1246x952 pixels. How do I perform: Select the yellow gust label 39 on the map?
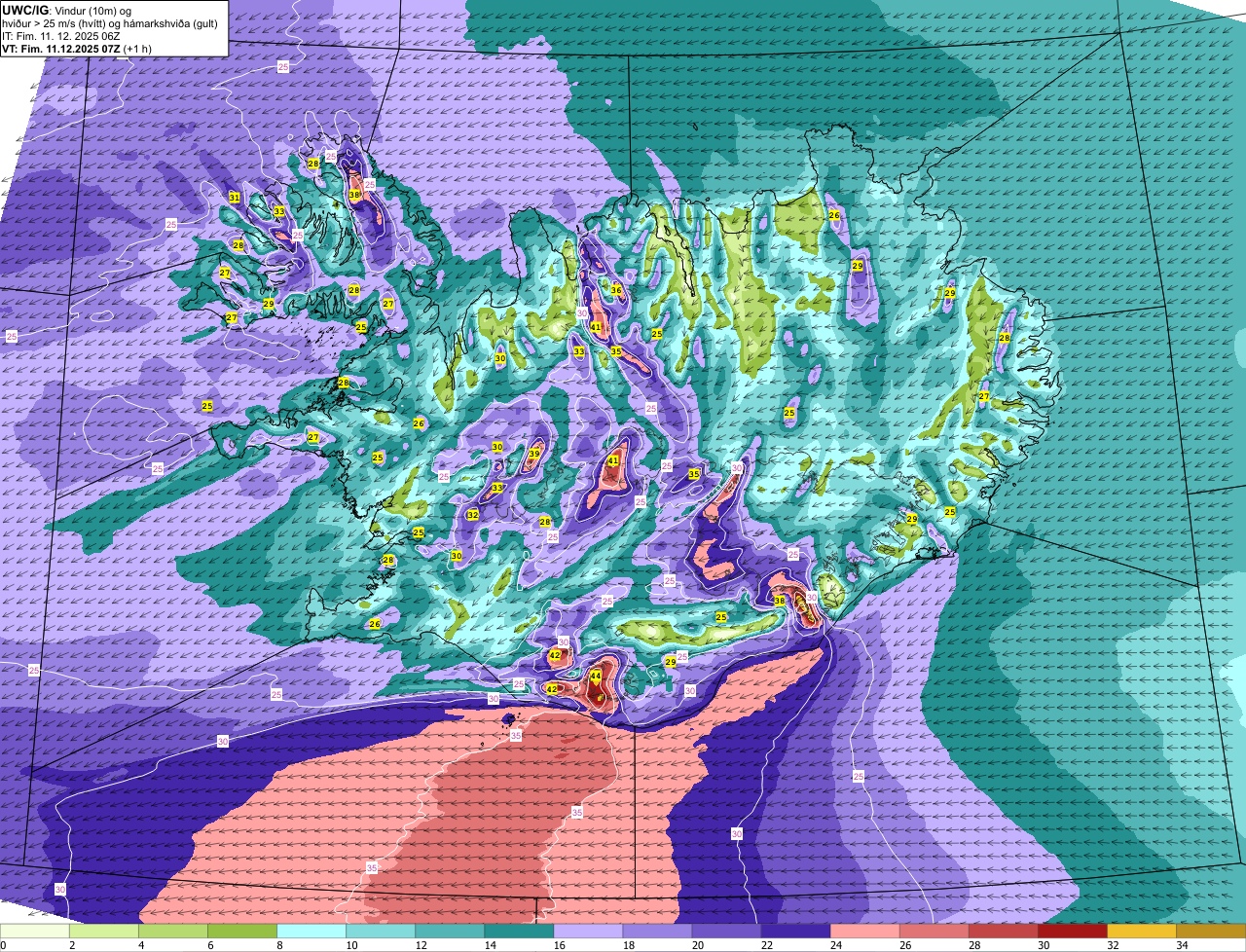(534, 454)
